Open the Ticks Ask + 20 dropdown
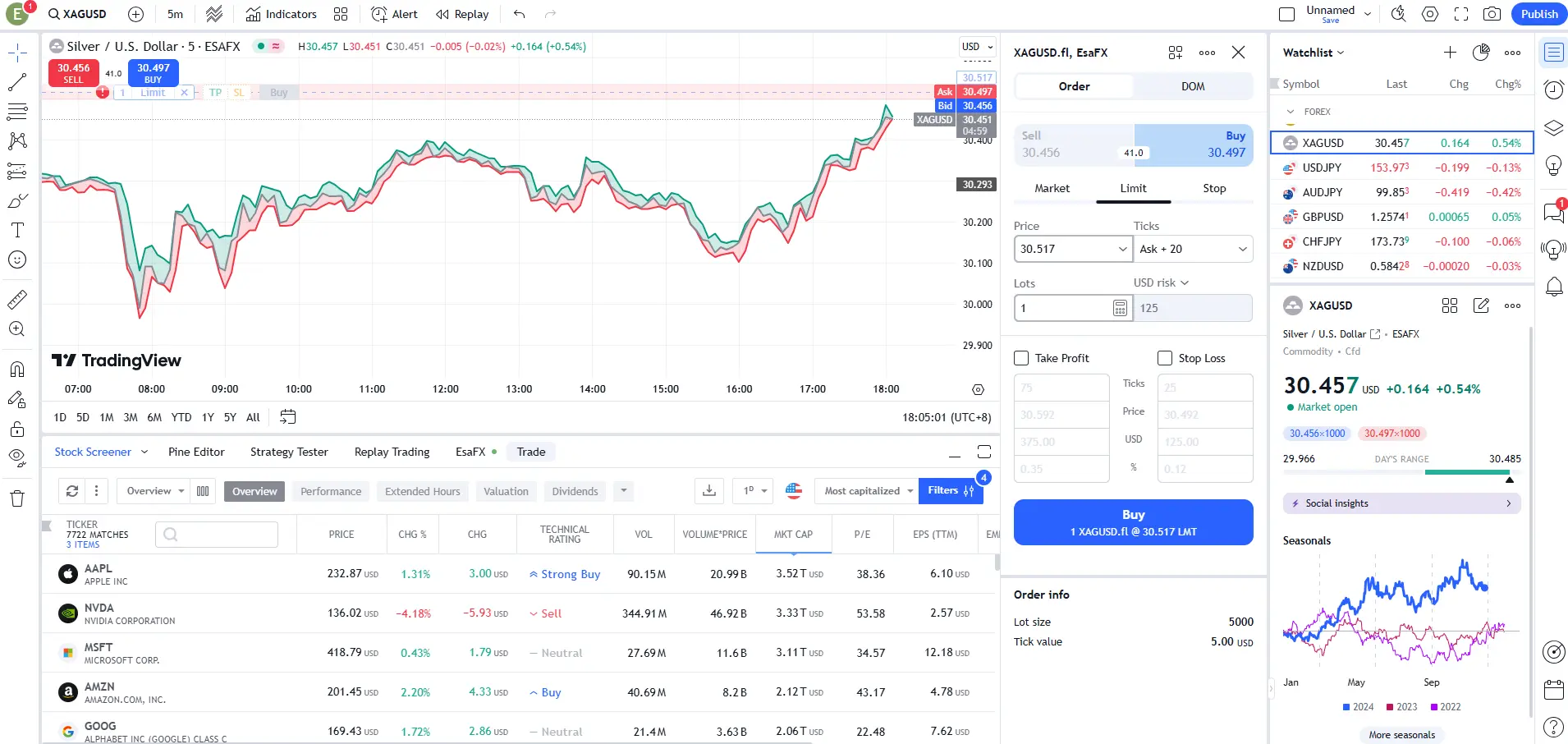This screenshot has height=744, width=1568. (x=1193, y=249)
